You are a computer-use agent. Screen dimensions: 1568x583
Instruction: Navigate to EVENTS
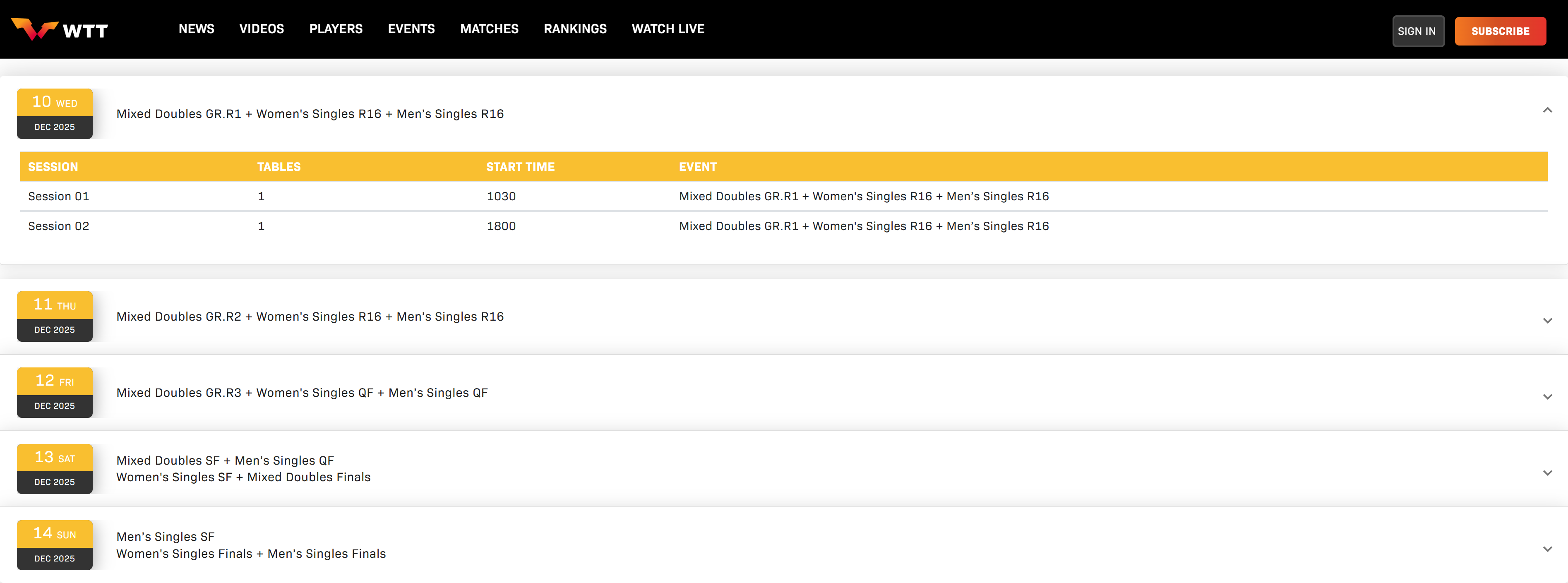(x=411, y=29)
